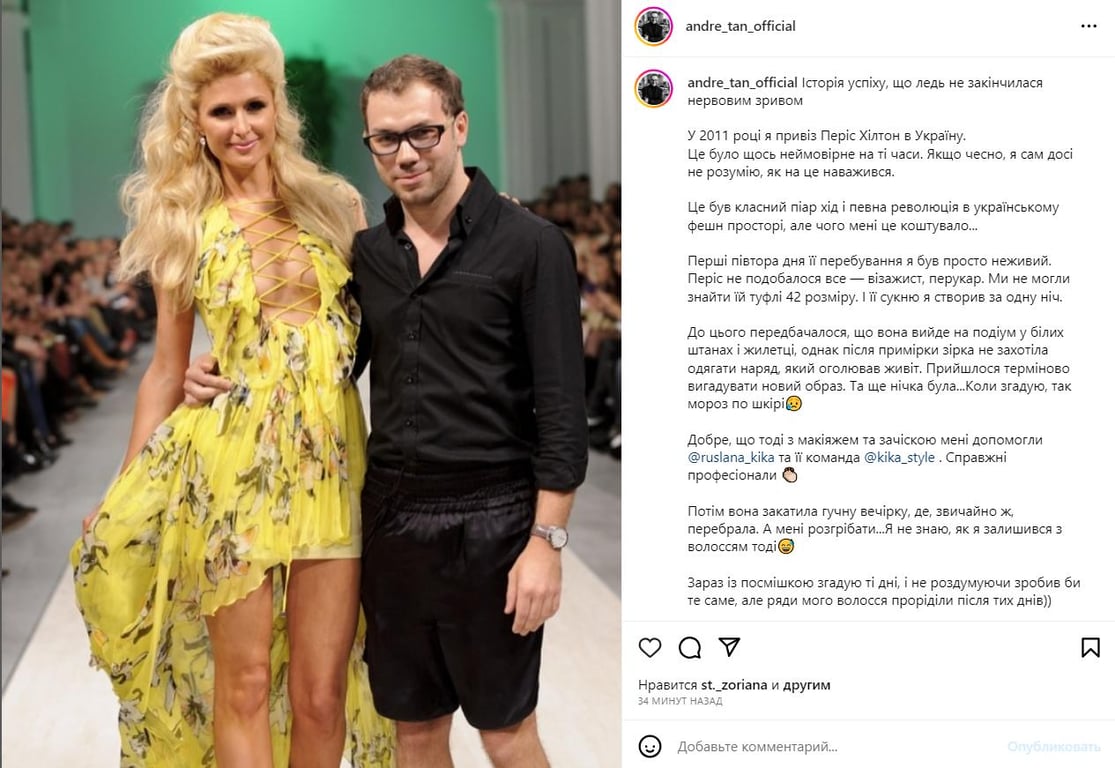The height and width of the screenshot is (768, 1115).
Task: Click the «Нравится» likes text
Action: pos(667,685)
